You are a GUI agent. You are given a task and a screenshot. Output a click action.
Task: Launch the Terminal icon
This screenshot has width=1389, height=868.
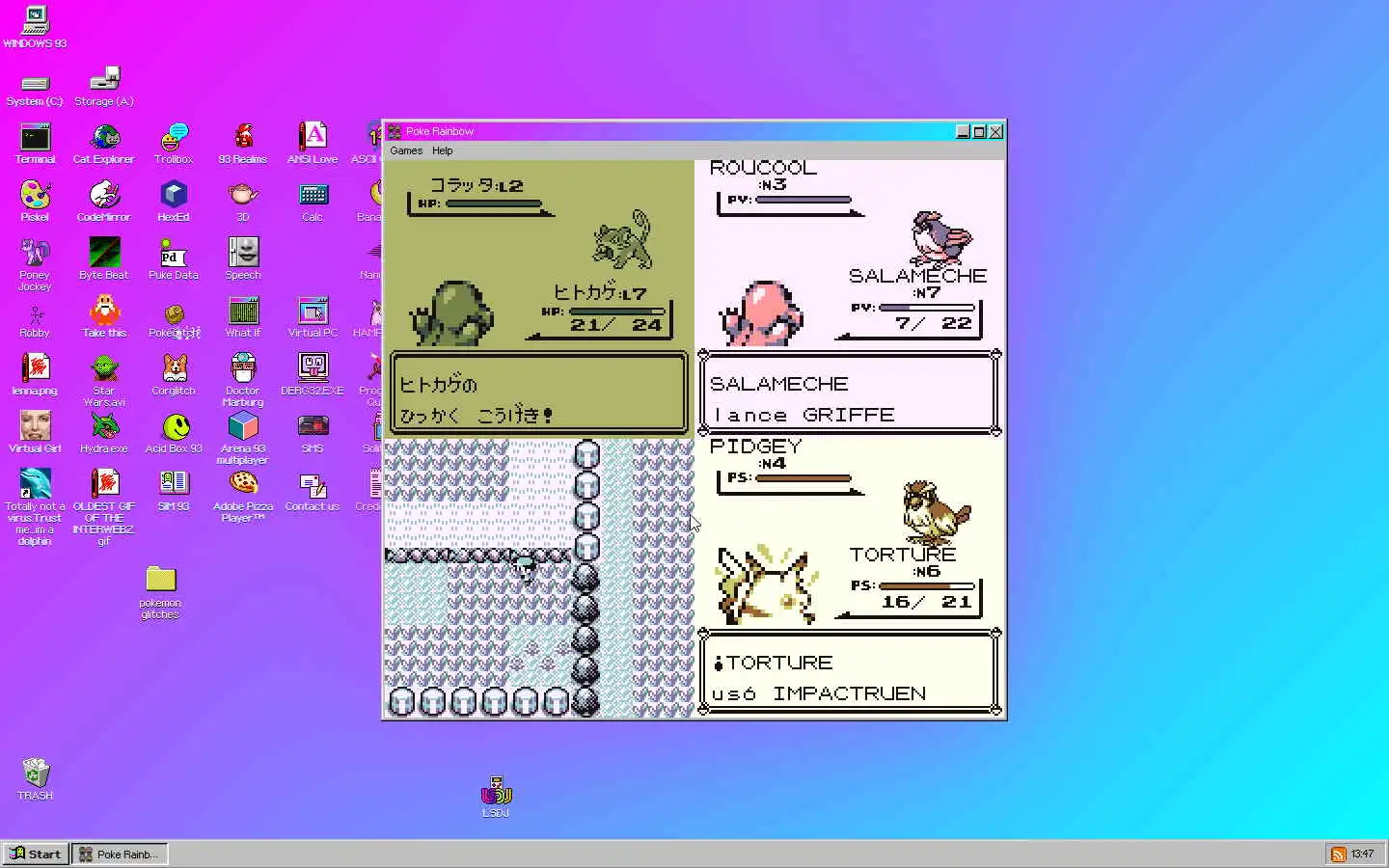click(35, 145)
